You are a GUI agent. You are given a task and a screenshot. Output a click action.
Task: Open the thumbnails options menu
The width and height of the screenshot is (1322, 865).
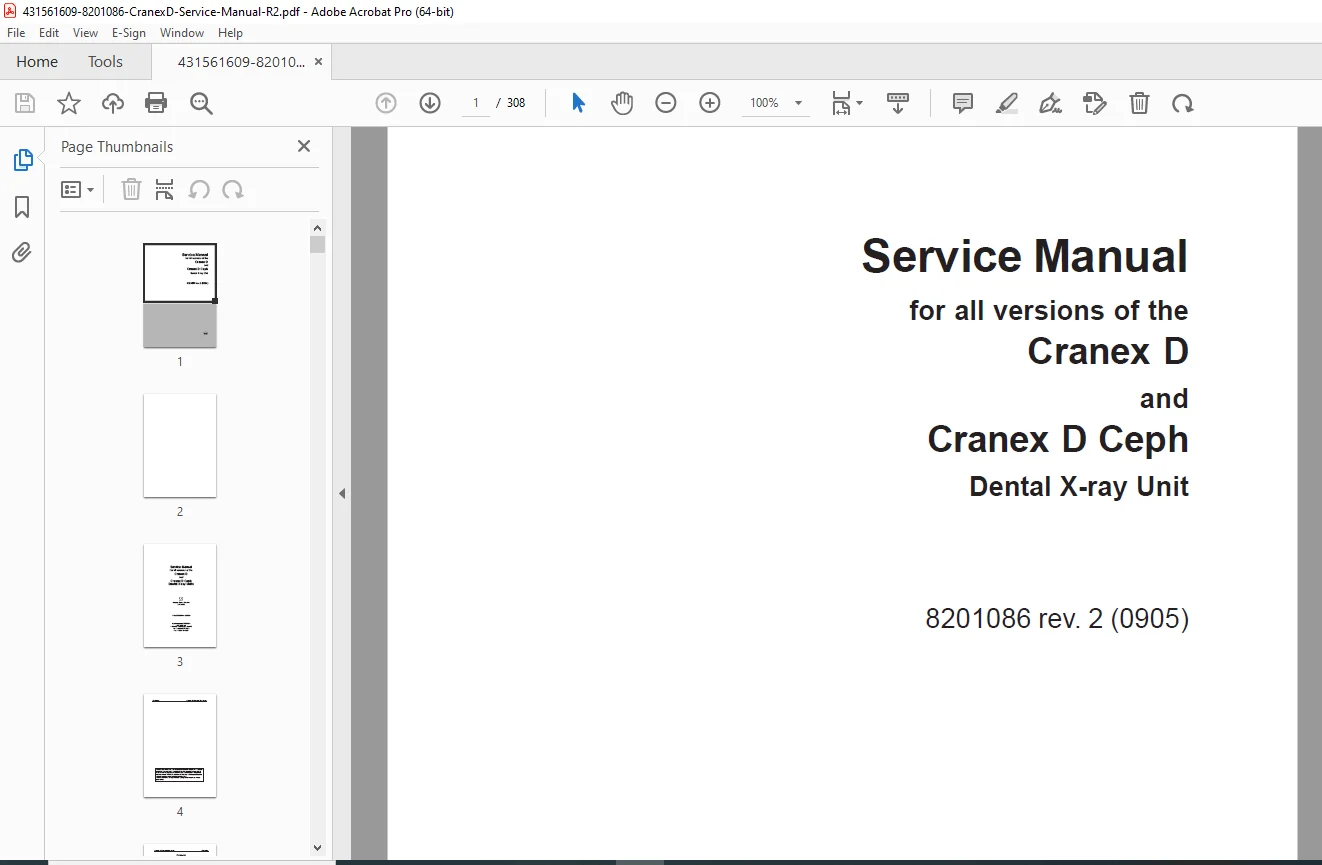pyautogui.click(x=78, y=190)
